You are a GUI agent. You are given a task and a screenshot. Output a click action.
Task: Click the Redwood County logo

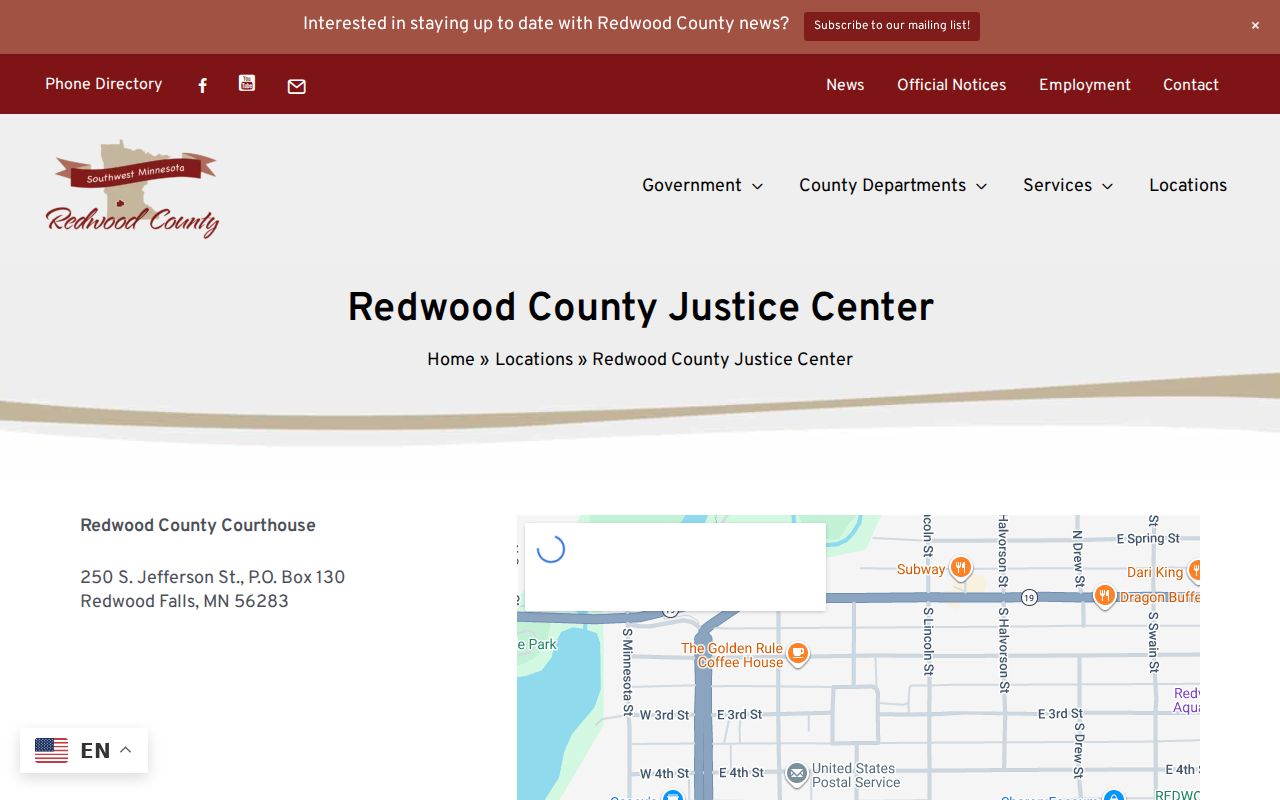[x=132, y=188]
